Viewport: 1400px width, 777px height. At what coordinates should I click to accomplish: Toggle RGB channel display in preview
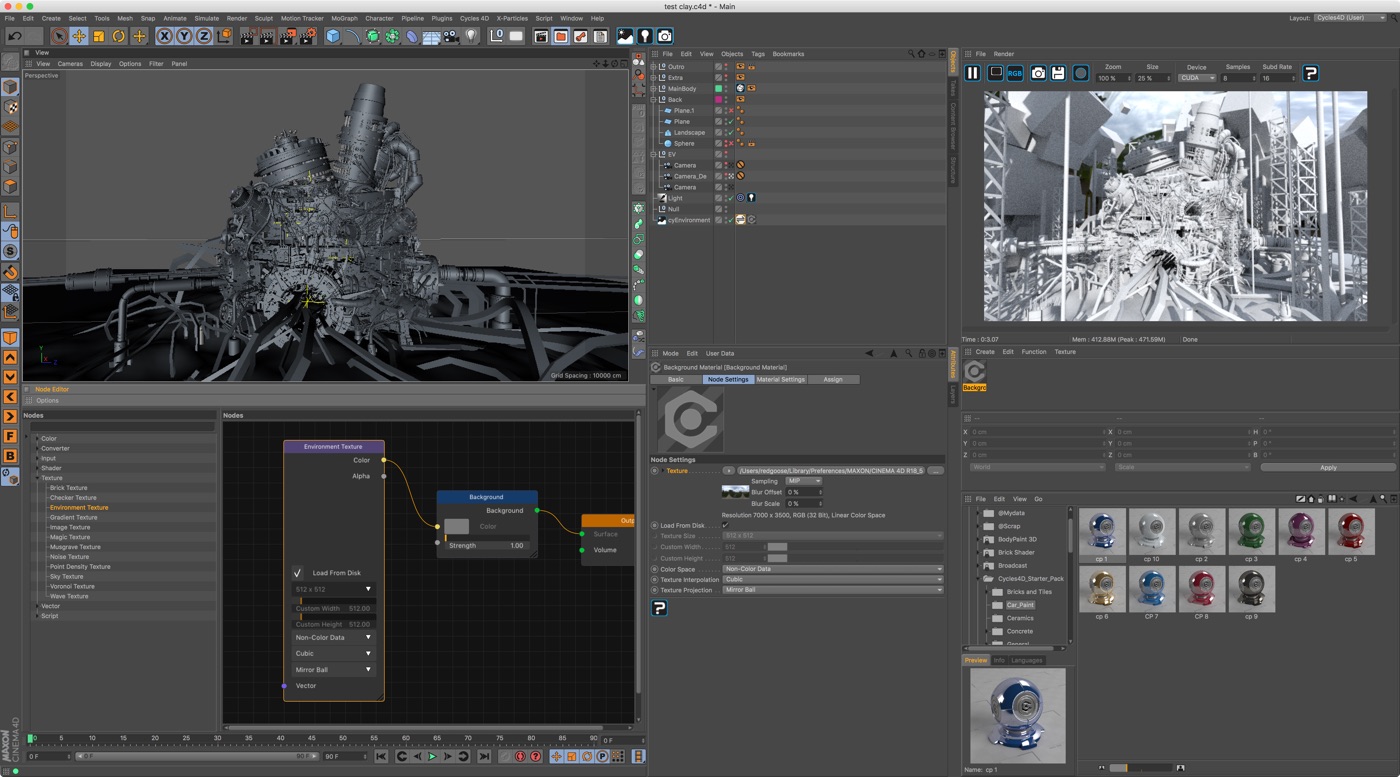[1015, 73]
